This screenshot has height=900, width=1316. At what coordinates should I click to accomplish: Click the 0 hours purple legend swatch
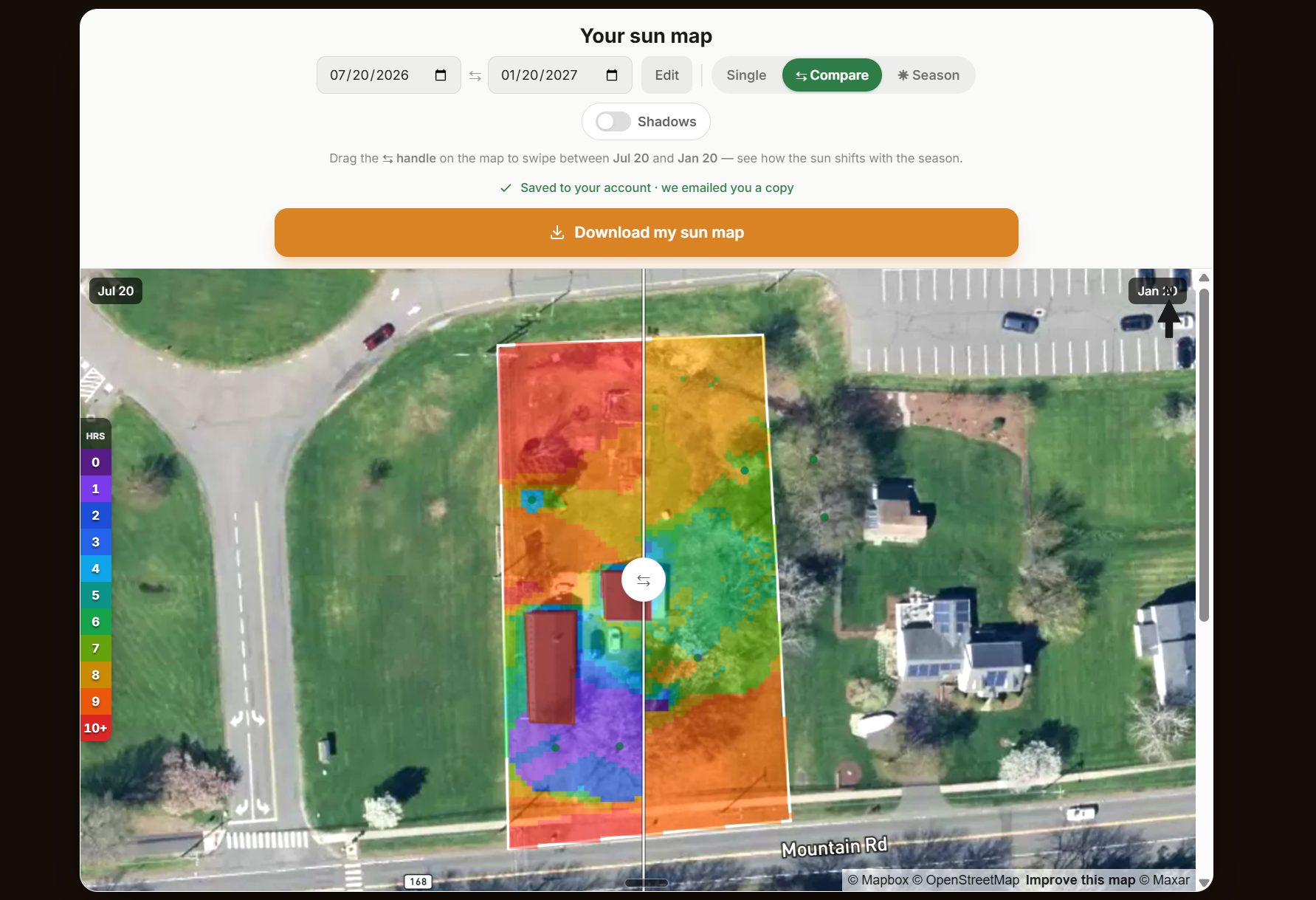tap(96, 462)
